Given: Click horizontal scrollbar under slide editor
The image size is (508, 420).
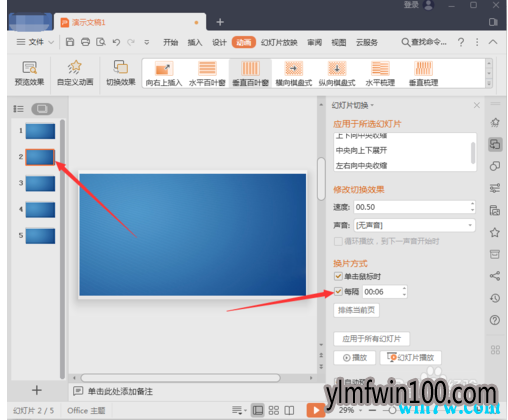Looking at the screenshot, I should 180,378.
